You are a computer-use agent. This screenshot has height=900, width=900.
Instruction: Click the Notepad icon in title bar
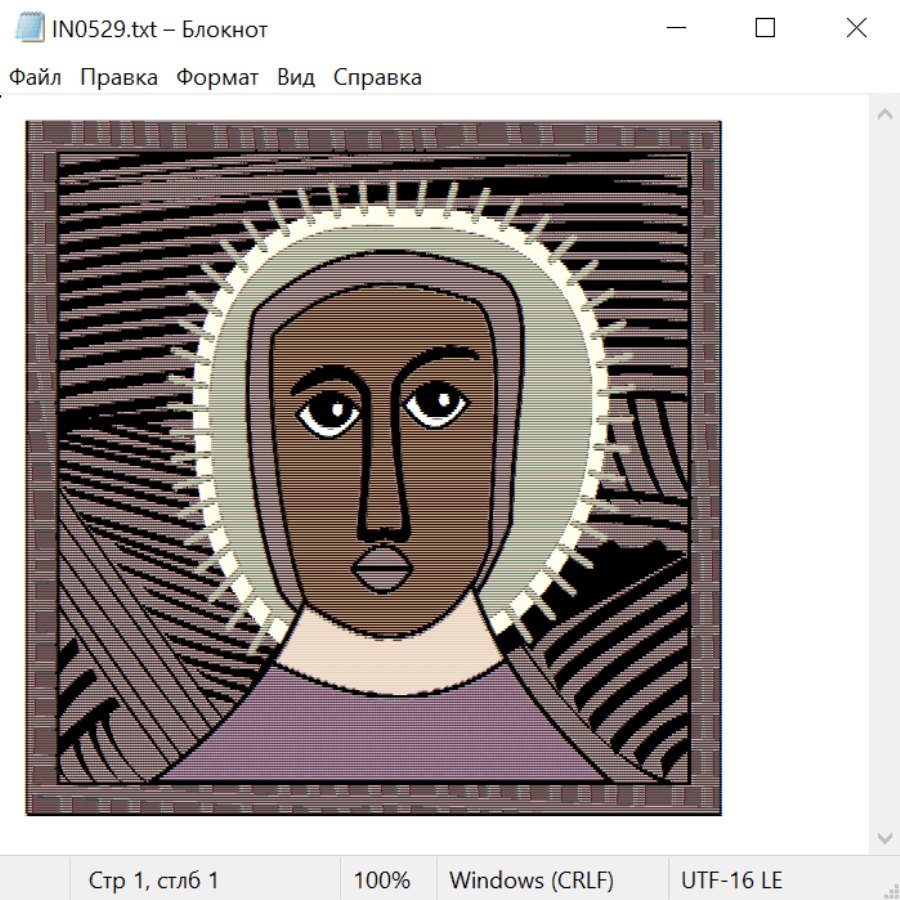[x=30, y=28]
